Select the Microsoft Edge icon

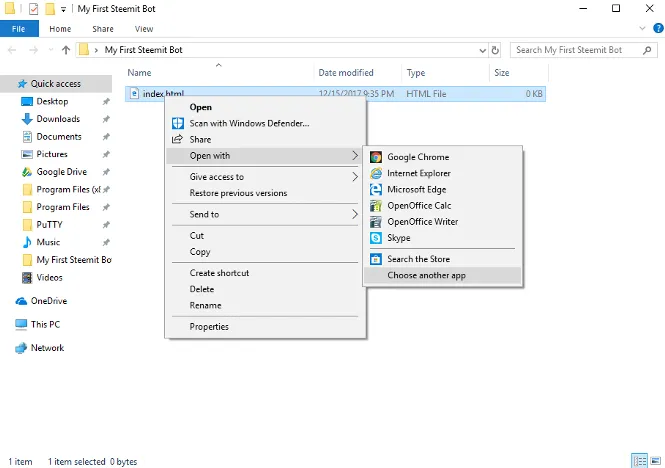coord(376,189)
